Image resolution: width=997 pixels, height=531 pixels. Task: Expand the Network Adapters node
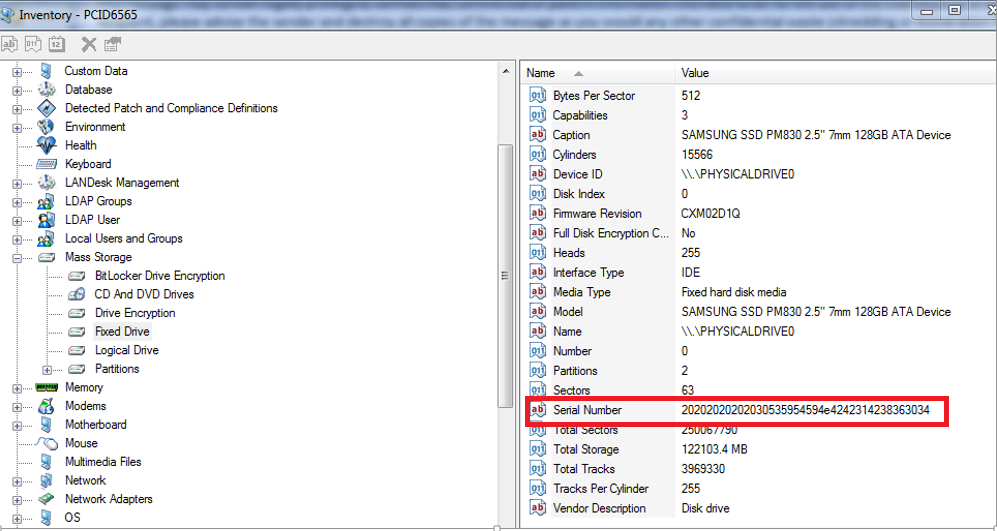click(x=17, y=500)
